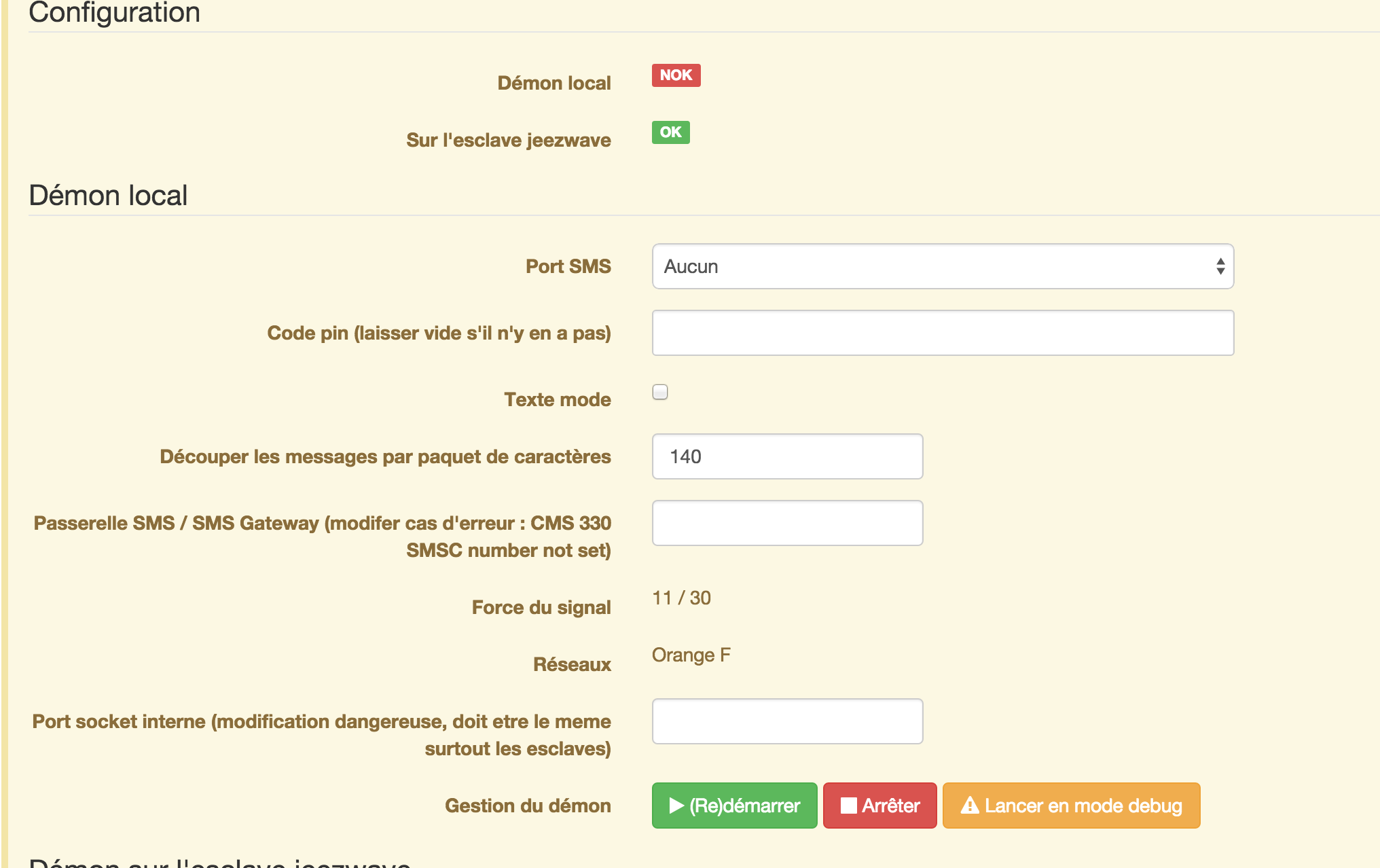Screen dimensions: 1380x868
Task: Click the red Arrêter button
Action: (879, 806)
